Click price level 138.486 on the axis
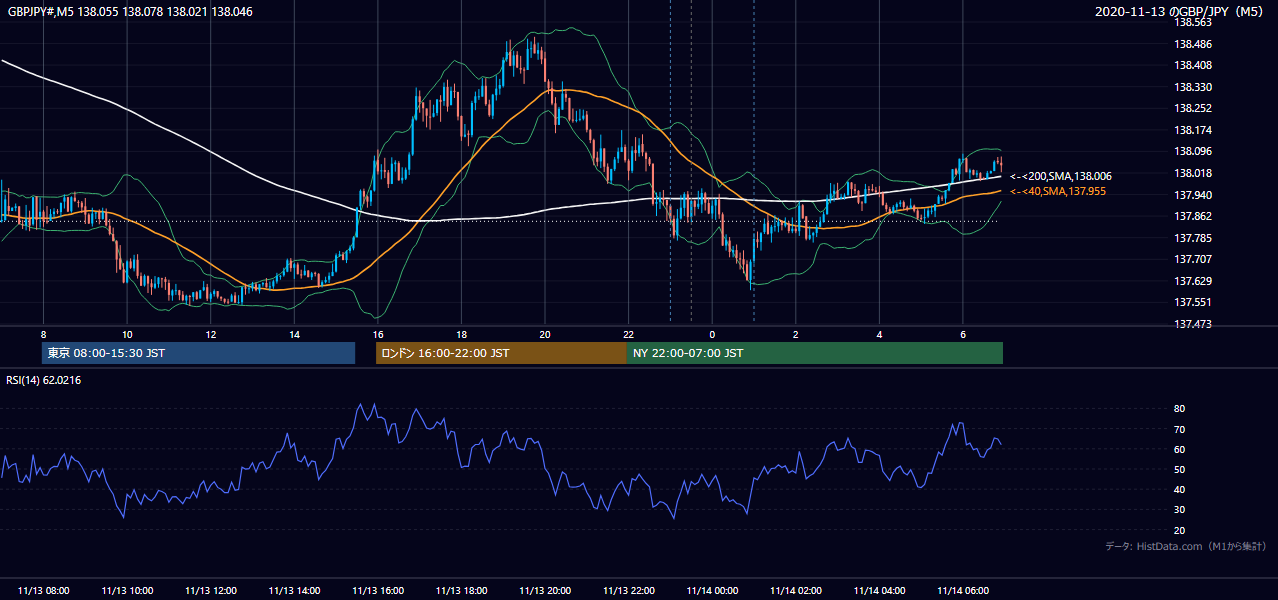The height and width of the screenshot is (600, 1278). [x=1192, y=44]
